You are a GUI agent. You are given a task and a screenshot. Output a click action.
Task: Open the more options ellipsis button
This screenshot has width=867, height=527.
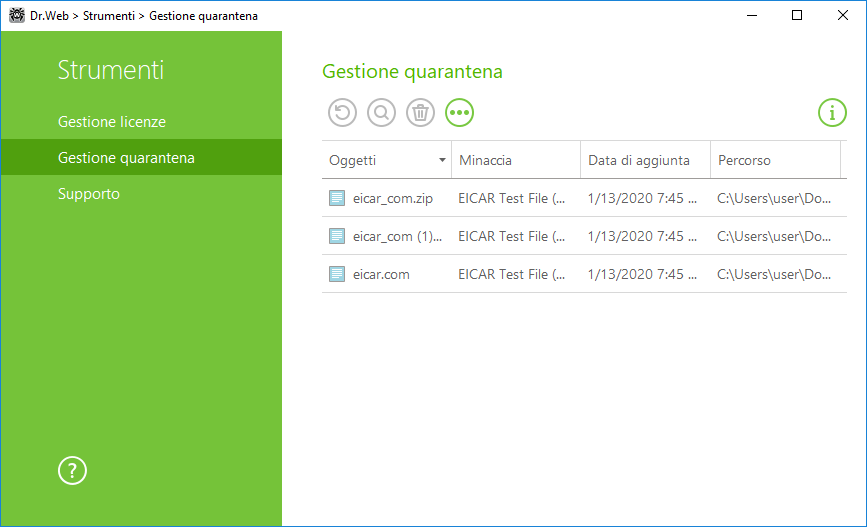pos(460,113)
